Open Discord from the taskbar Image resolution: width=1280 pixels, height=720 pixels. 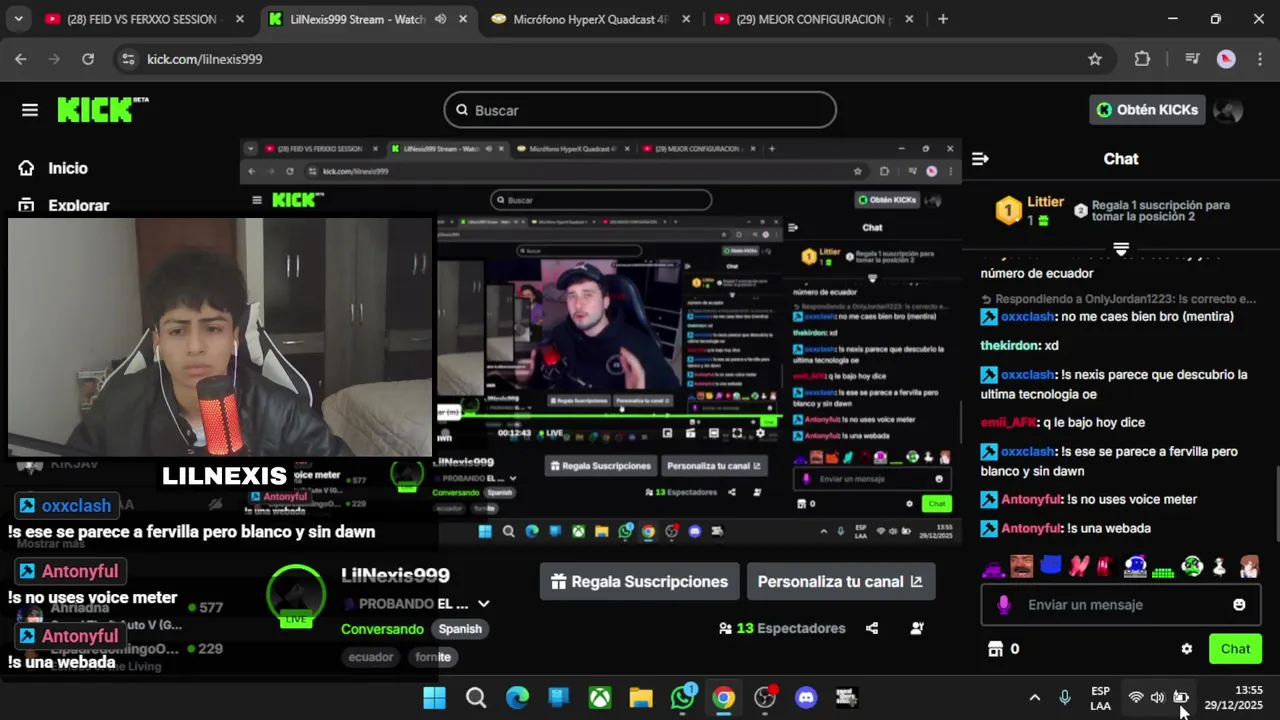[806, 698]
